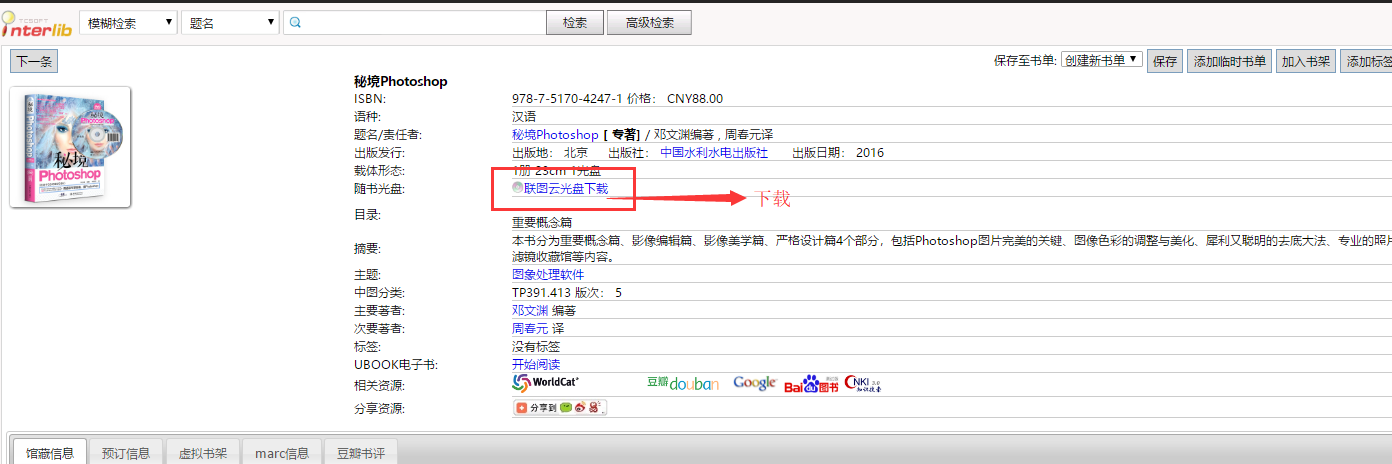Click the 开始阅读 ebook link
1392x464 pixels.
pyautogui.click(x=536, y=365)
